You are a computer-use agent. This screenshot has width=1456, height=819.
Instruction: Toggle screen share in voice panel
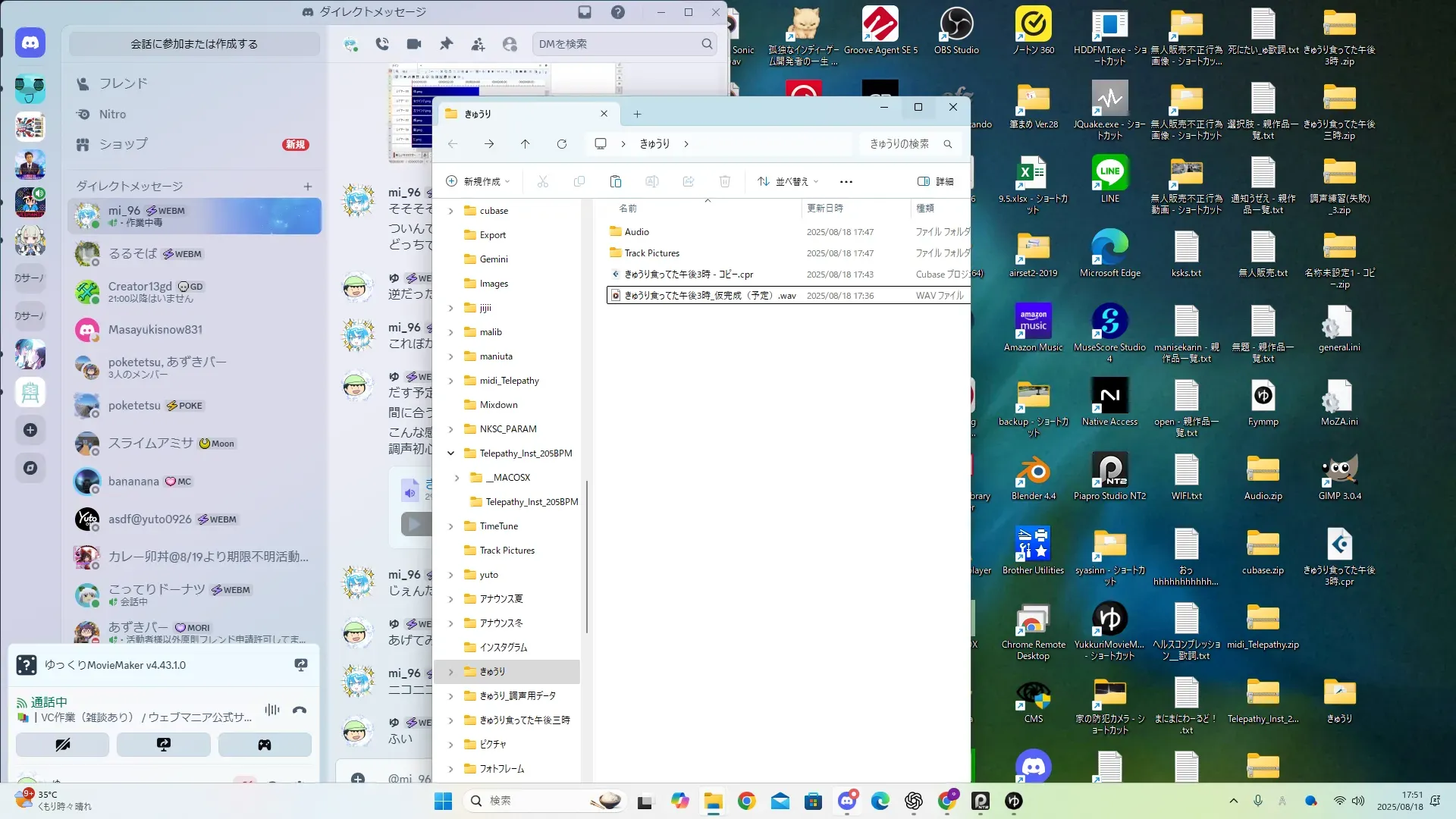click(x=163, y=745)
